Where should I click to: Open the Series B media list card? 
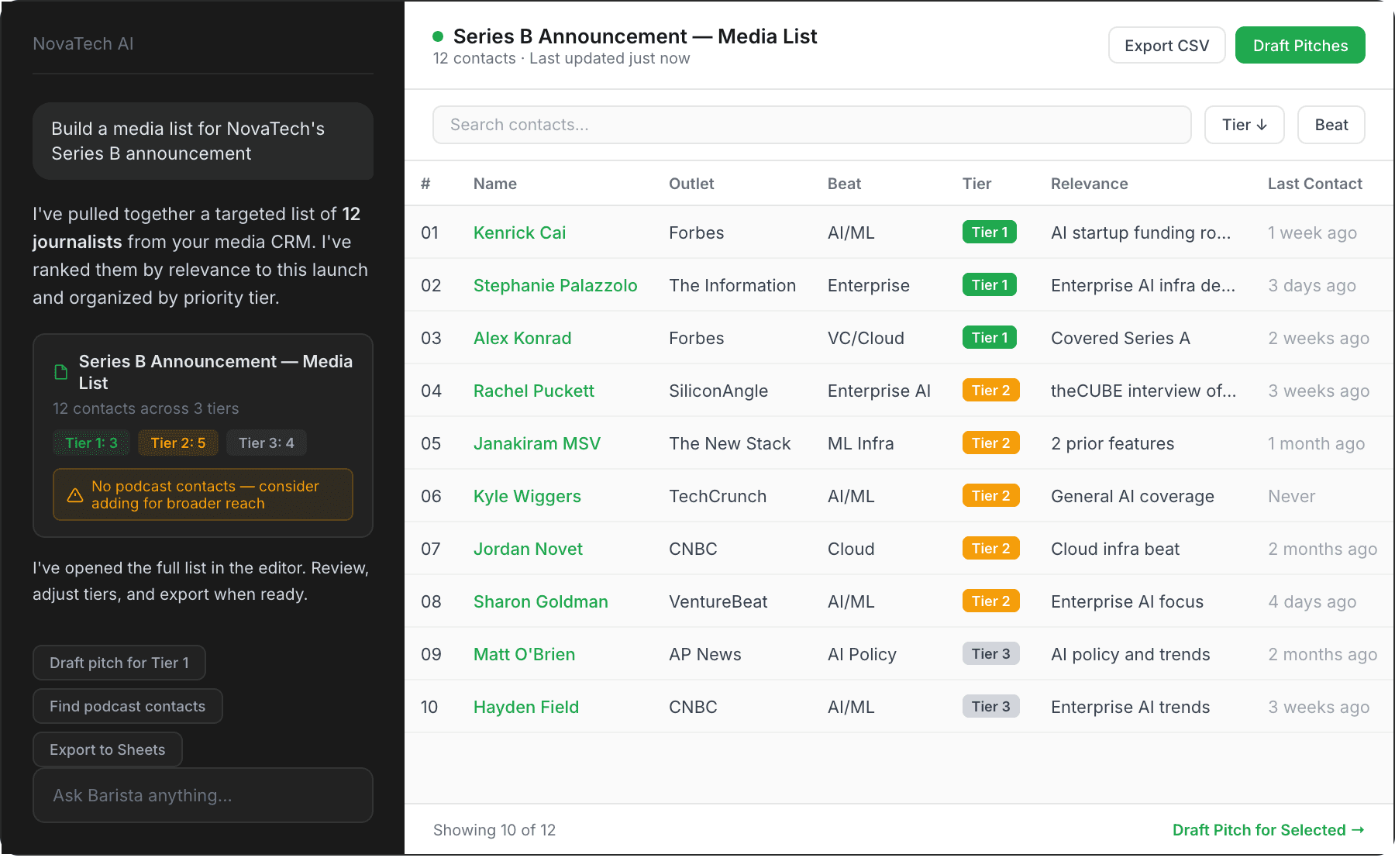click(203, 436)
